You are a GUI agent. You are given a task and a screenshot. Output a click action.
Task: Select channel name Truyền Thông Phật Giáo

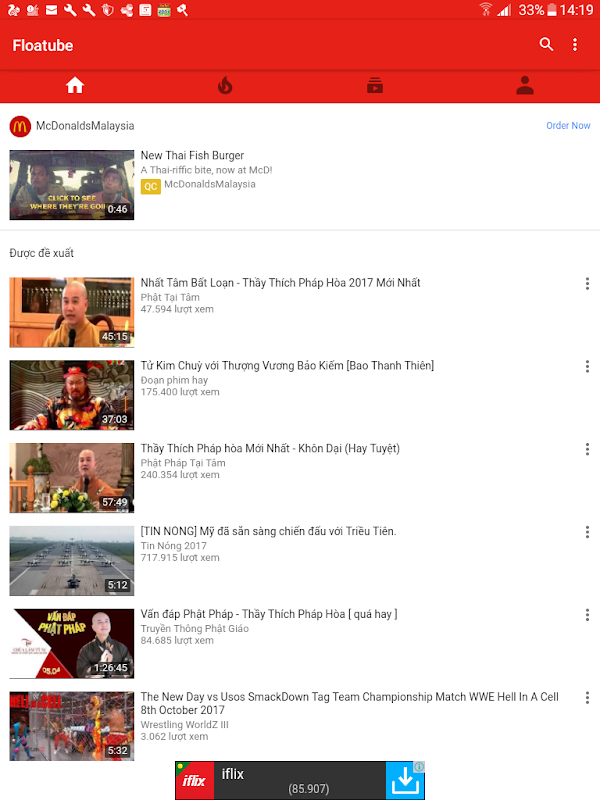pos(194,629)
